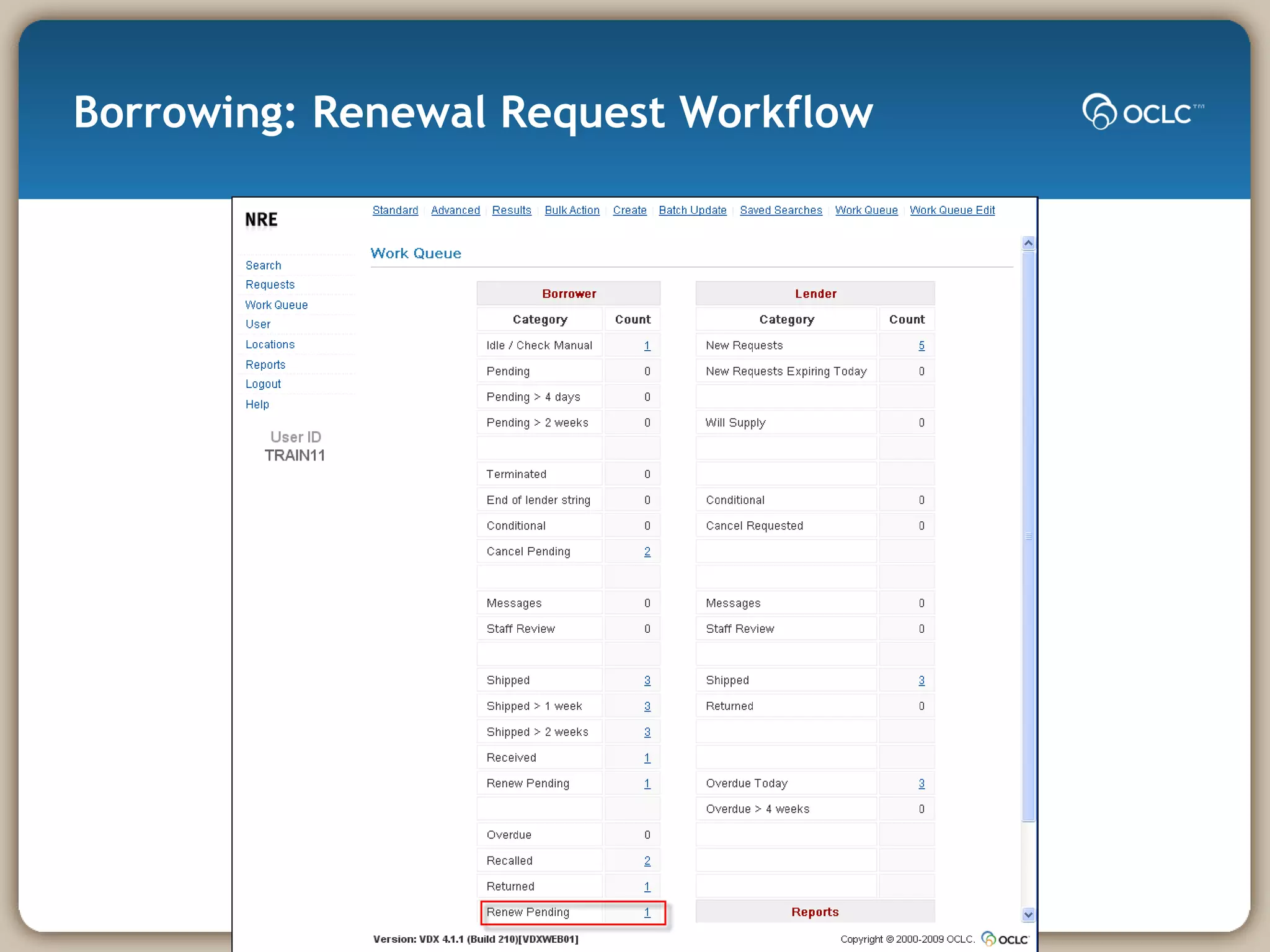Open Requests in the sidebar
Image resolution: width=1270 pixels, height=952 pixels.
pos(270,284)
